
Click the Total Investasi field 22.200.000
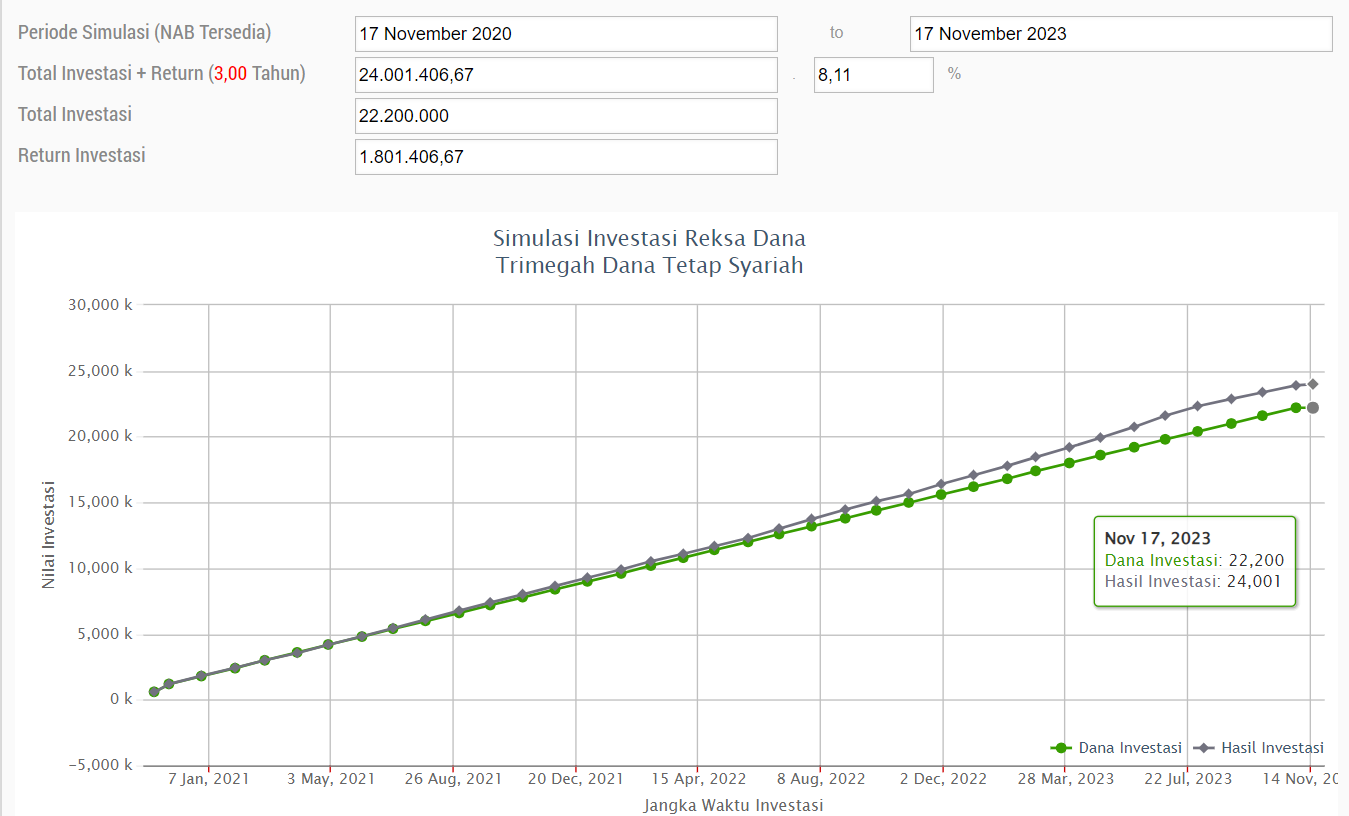coord(566,116)
